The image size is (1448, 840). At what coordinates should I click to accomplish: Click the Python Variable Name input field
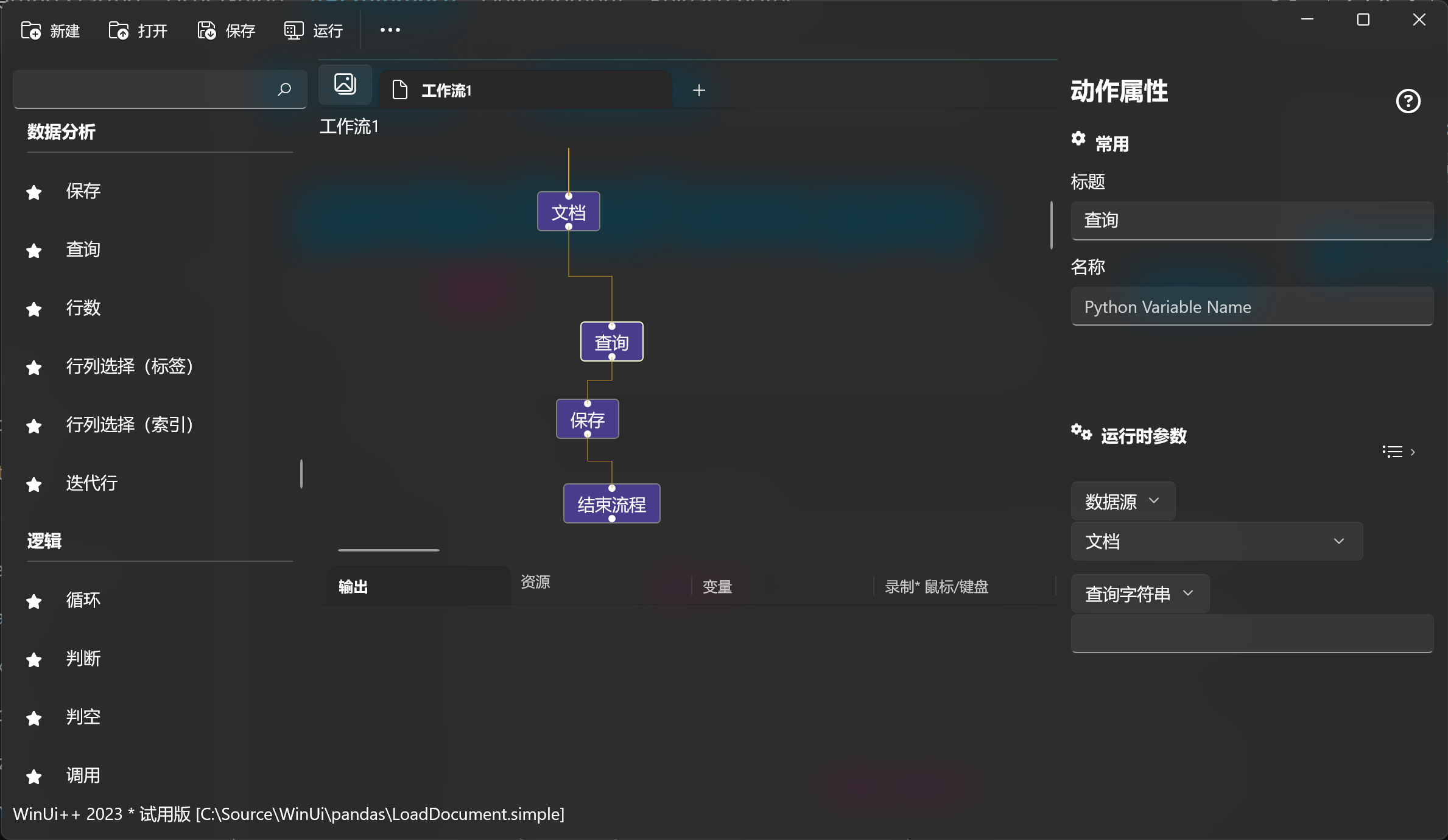point(1251,307)
